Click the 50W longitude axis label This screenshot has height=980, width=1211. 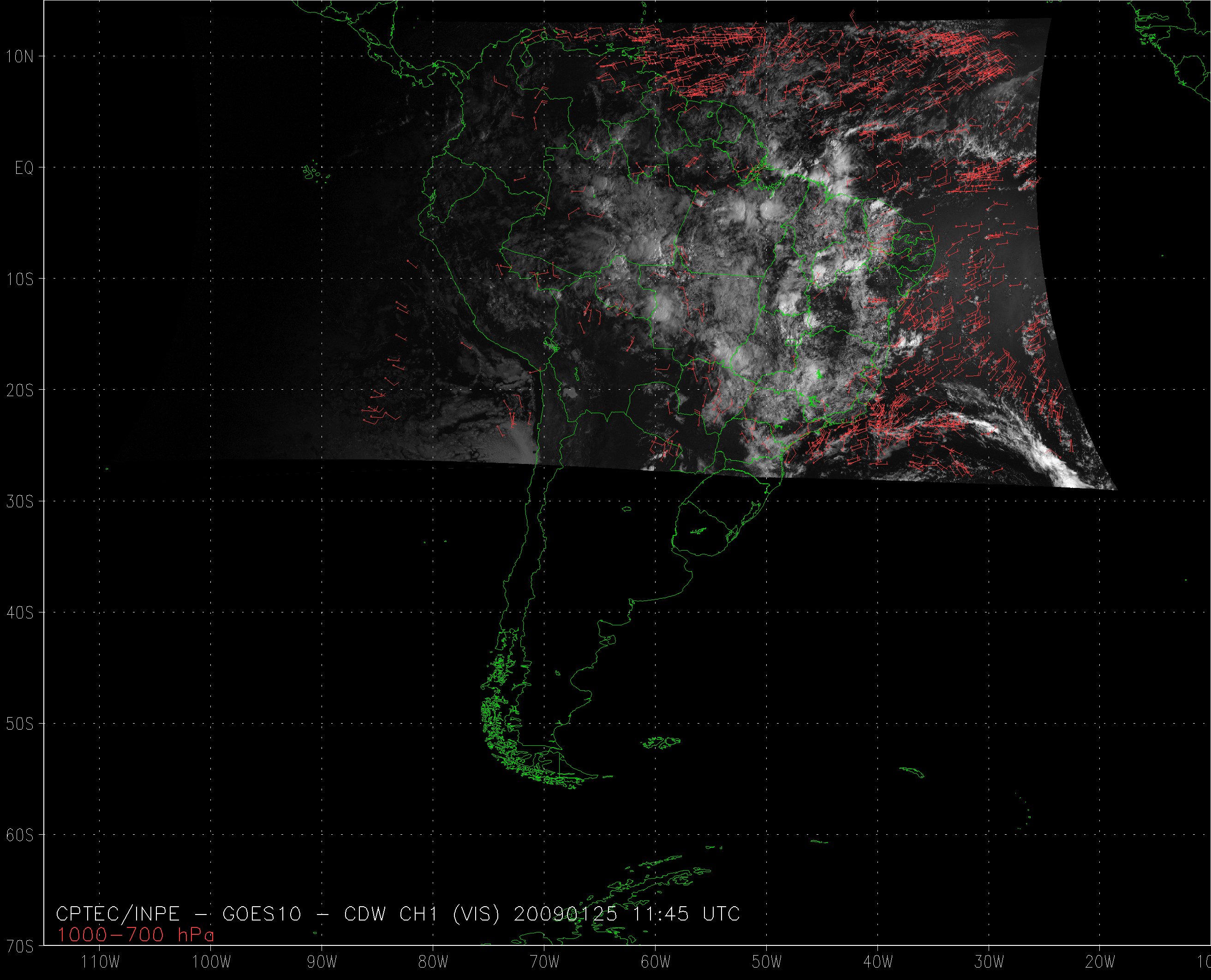point(767,962)
